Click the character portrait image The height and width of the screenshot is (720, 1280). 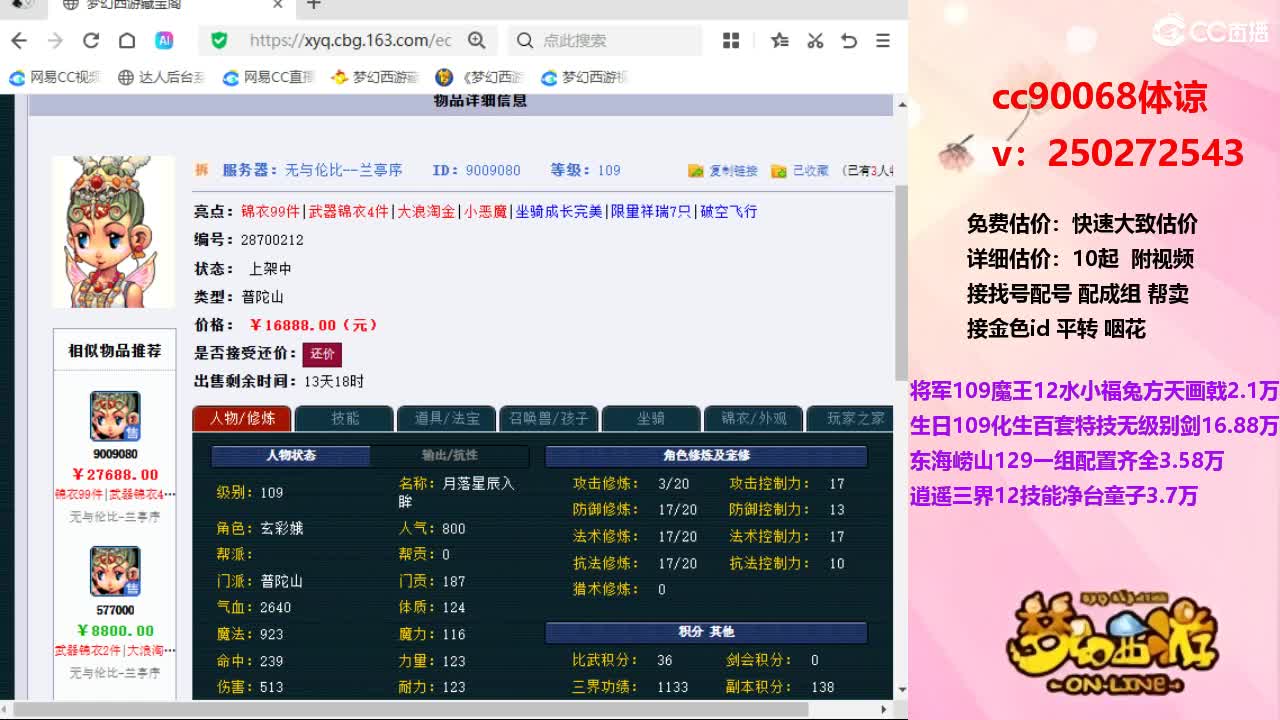[x=113, y=232]
